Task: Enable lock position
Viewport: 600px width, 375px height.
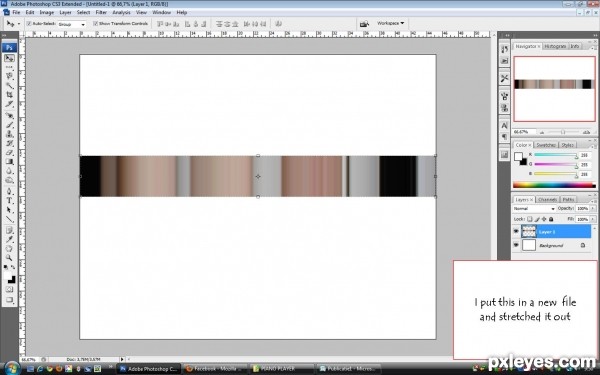Action: point(544,219)
